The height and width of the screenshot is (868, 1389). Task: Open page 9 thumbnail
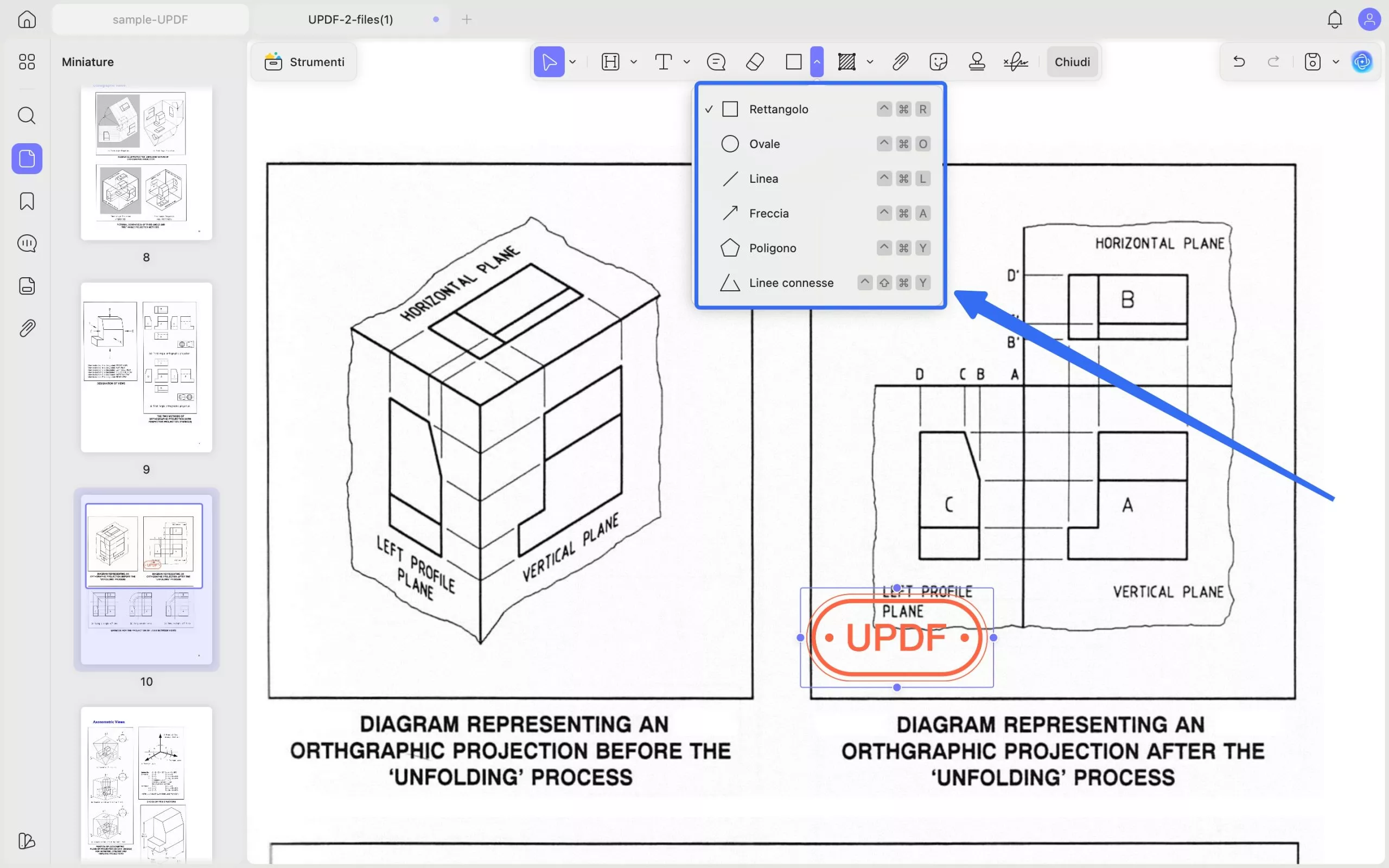[146, 367]
